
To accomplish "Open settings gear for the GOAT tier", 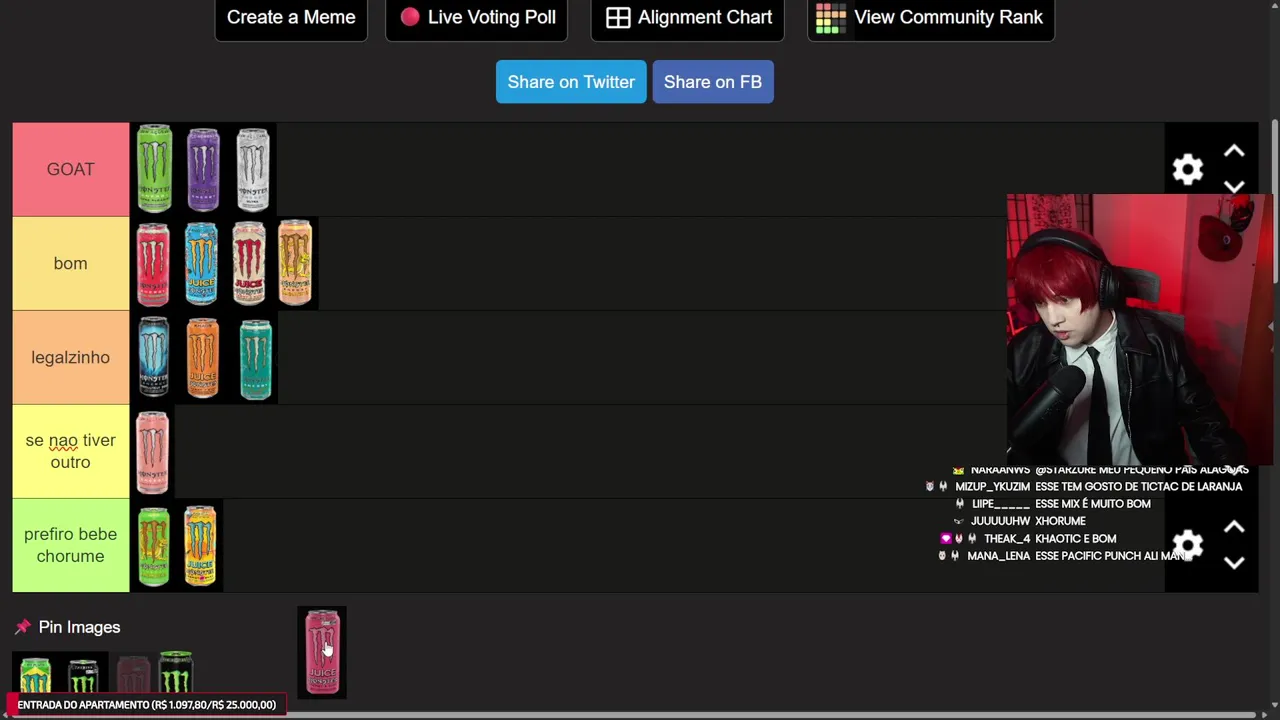I will click(1187, 169).
